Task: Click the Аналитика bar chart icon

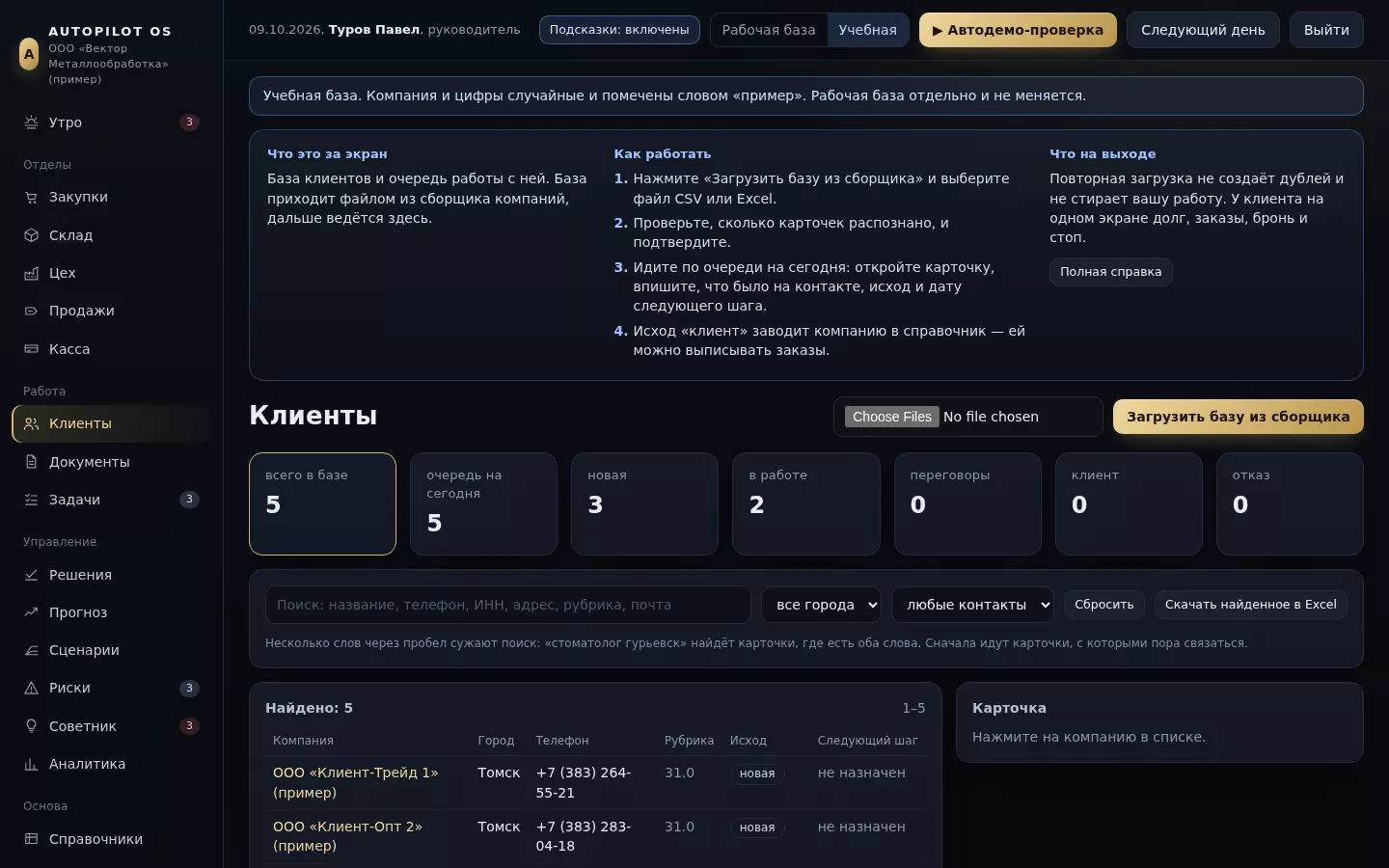Action: (31, 764)
